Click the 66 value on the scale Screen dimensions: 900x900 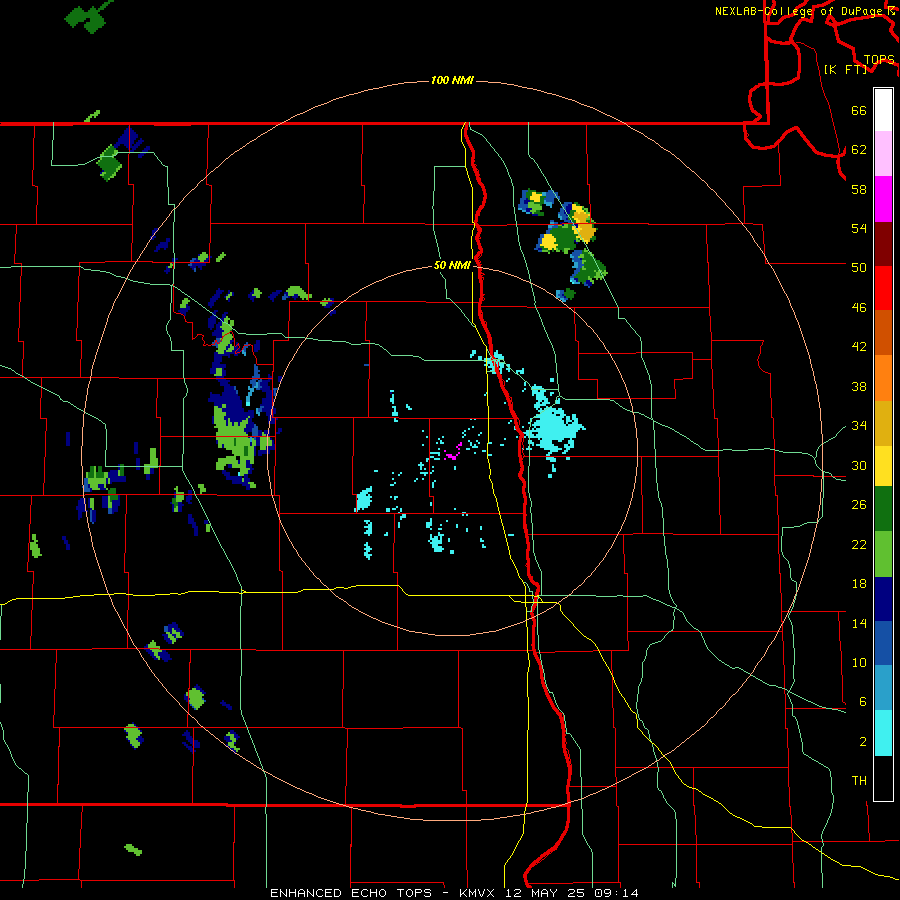coord(859,110)
